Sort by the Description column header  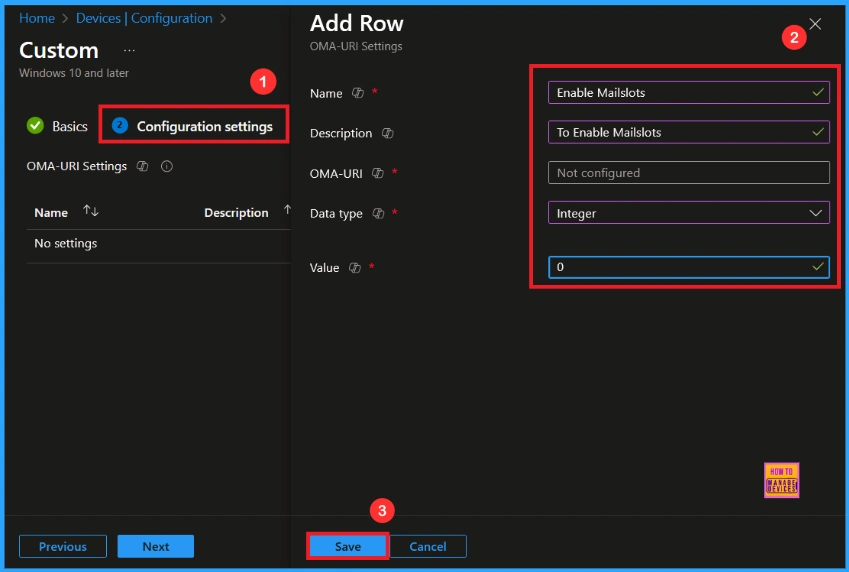tap(236, 213)
